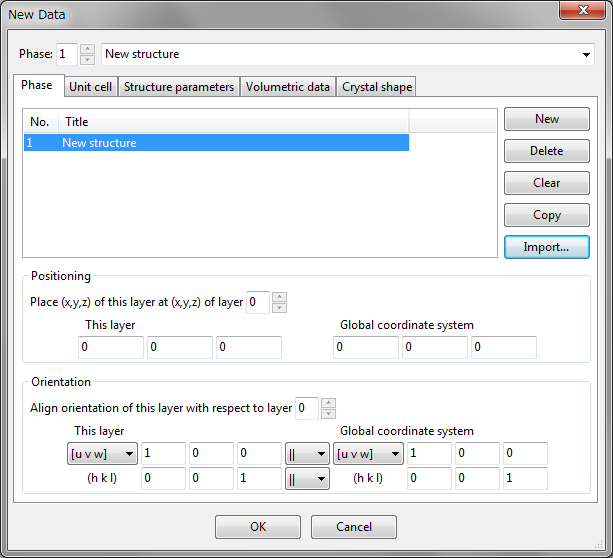Decrease Orientation layer number stepper
The width and height of the screenshot is (613, 558).
coord(329,413)
